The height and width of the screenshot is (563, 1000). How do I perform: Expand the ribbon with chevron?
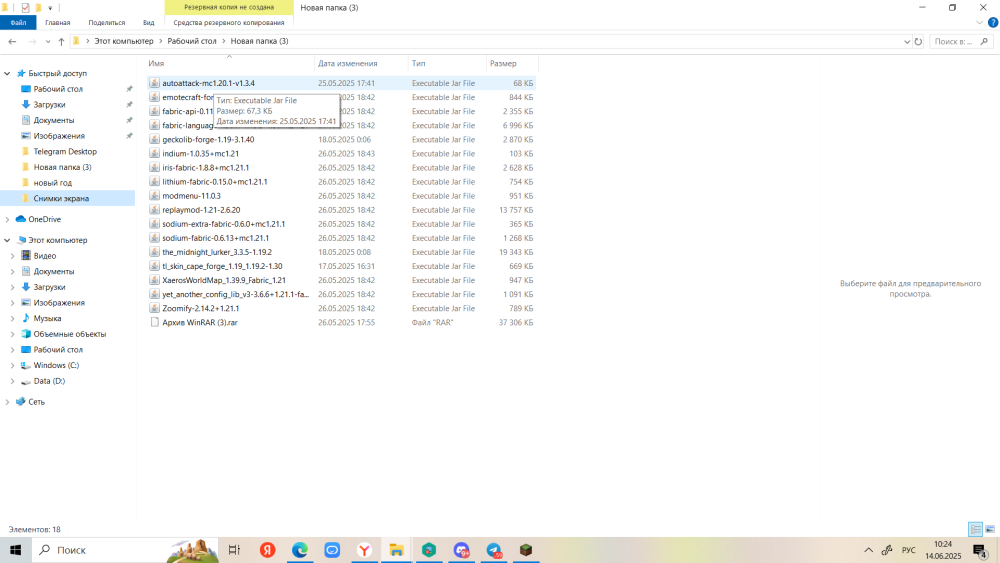click(980, 22)
